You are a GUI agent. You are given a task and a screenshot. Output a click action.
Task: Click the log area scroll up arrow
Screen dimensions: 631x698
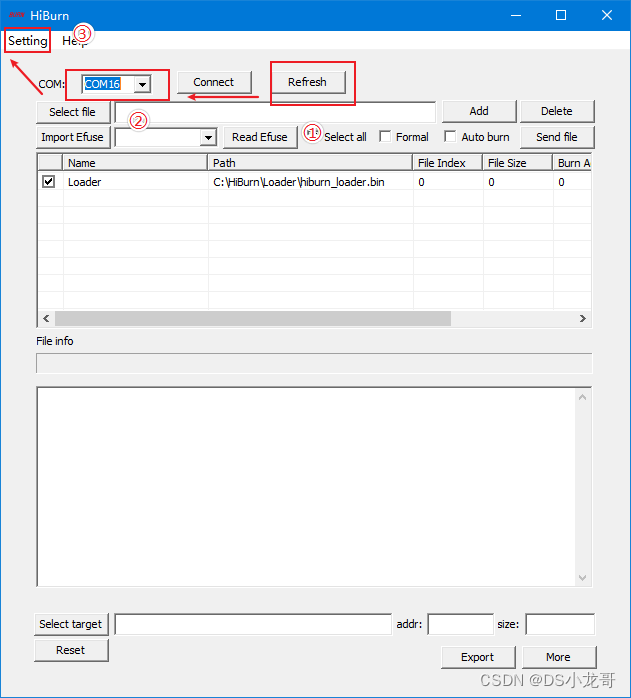582,397
